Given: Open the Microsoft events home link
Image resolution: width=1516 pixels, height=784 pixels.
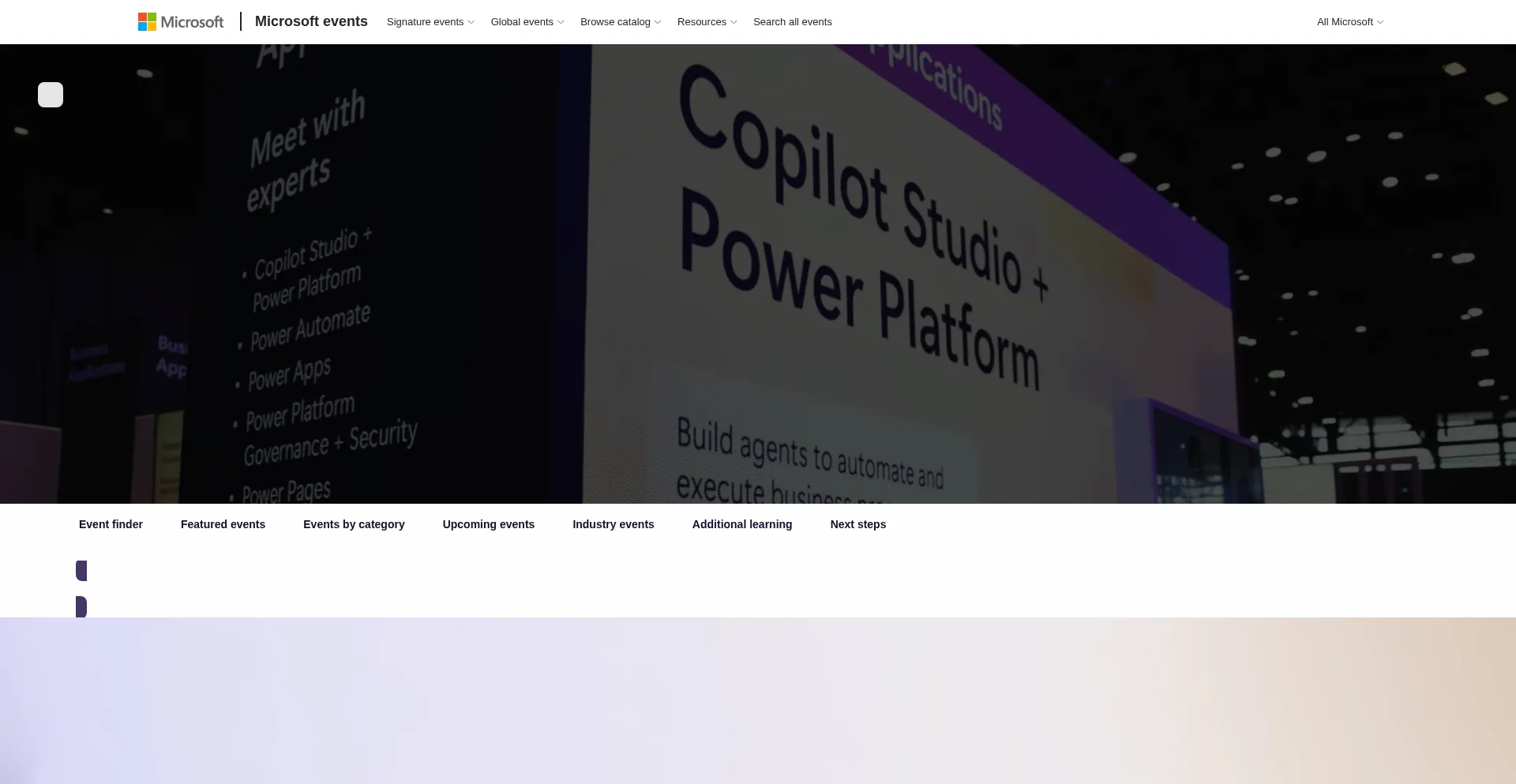Looking at the screenshot, I should (311, 21).
